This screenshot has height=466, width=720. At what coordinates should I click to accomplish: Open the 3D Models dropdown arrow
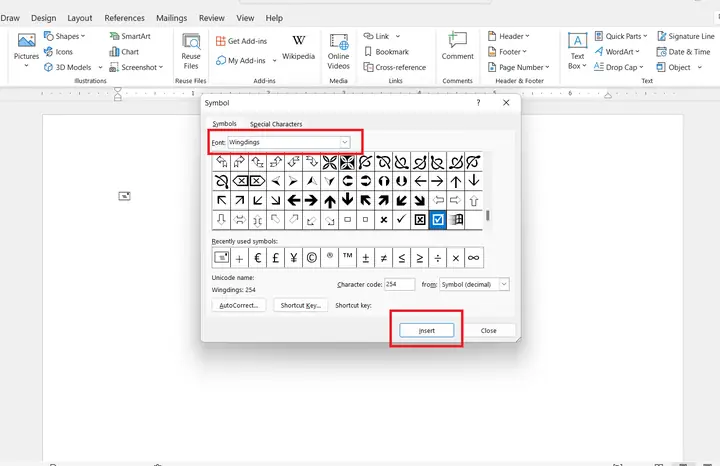click(100, 67)
